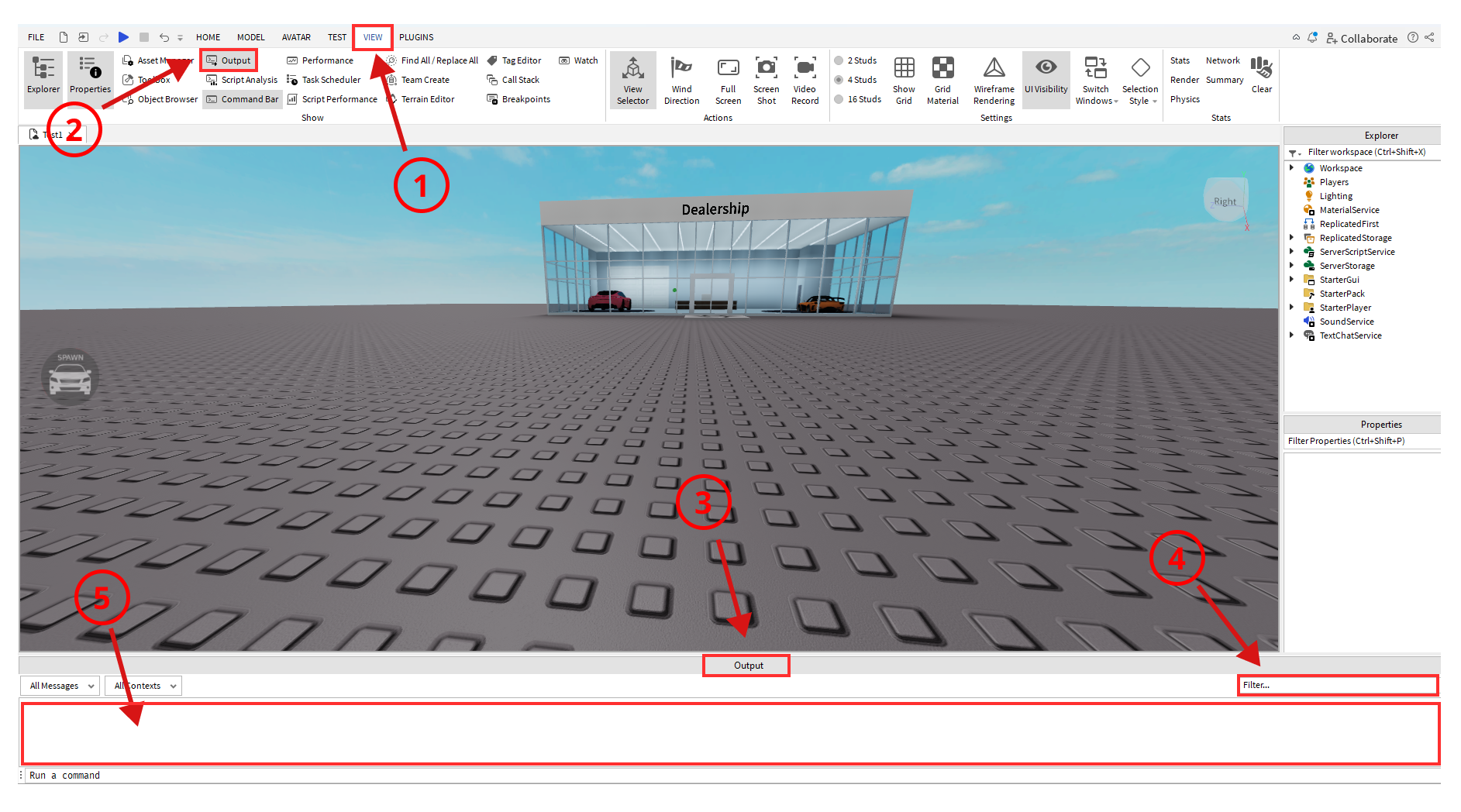Screen dimensions: 1461x812
Task: Take a Screen Shot
Action: 767,80
